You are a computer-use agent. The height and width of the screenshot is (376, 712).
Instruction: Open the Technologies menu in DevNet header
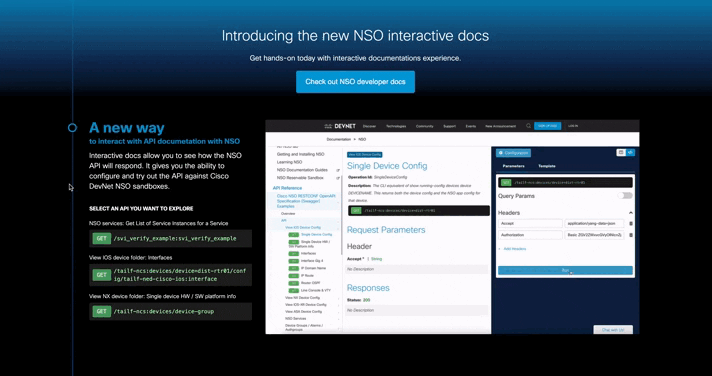pyautogui.click(x=396, y=126)
